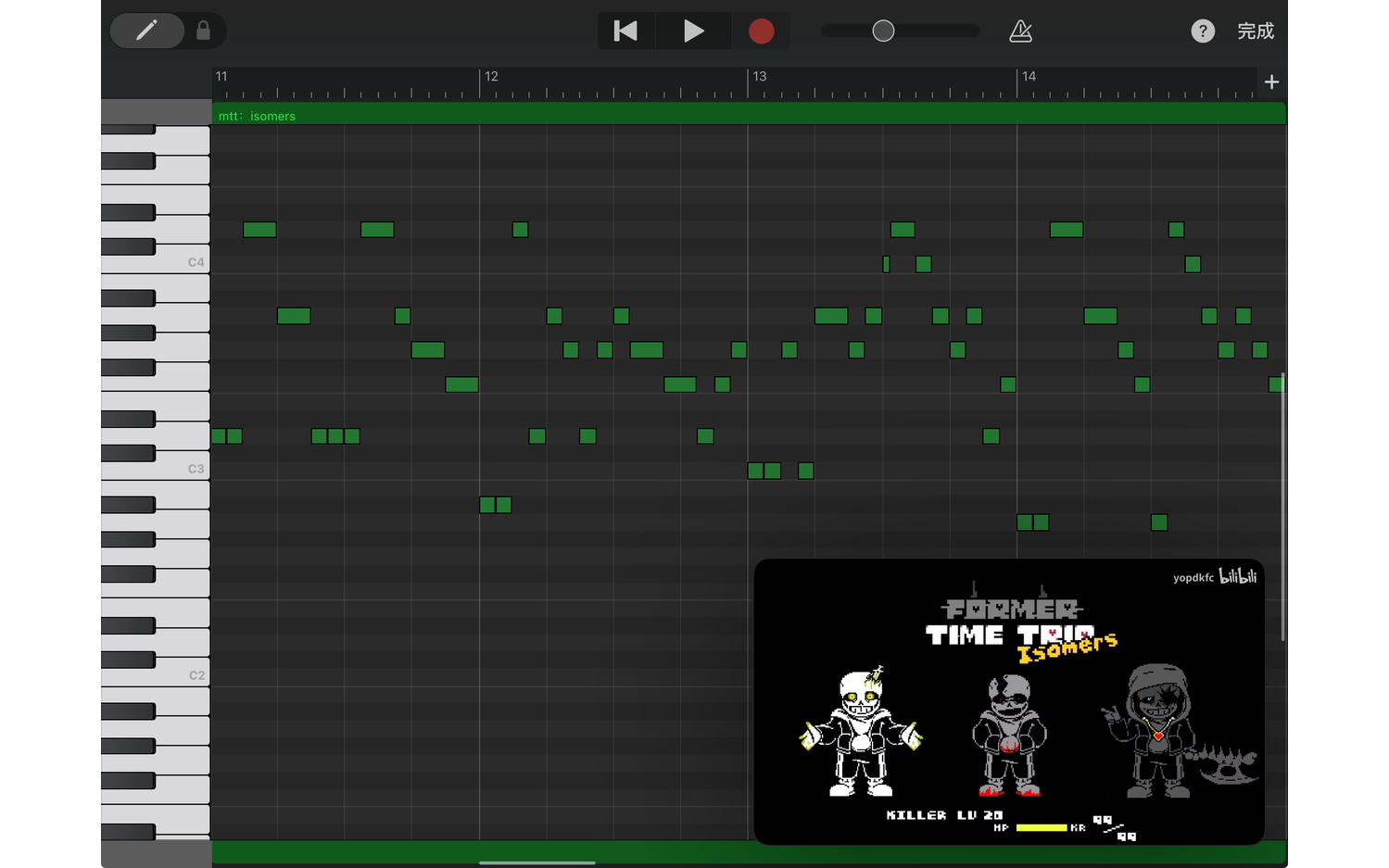Select bar 12 on the ruler

491,76
